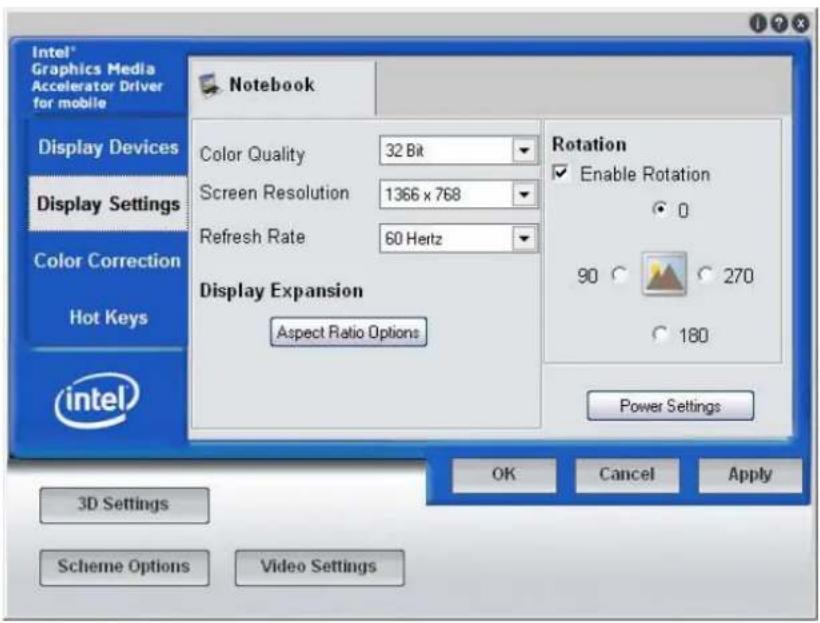Click the Display Expansion heading
Screen dimensions: 820x623
pyautogui.click(x=281, y=291)
